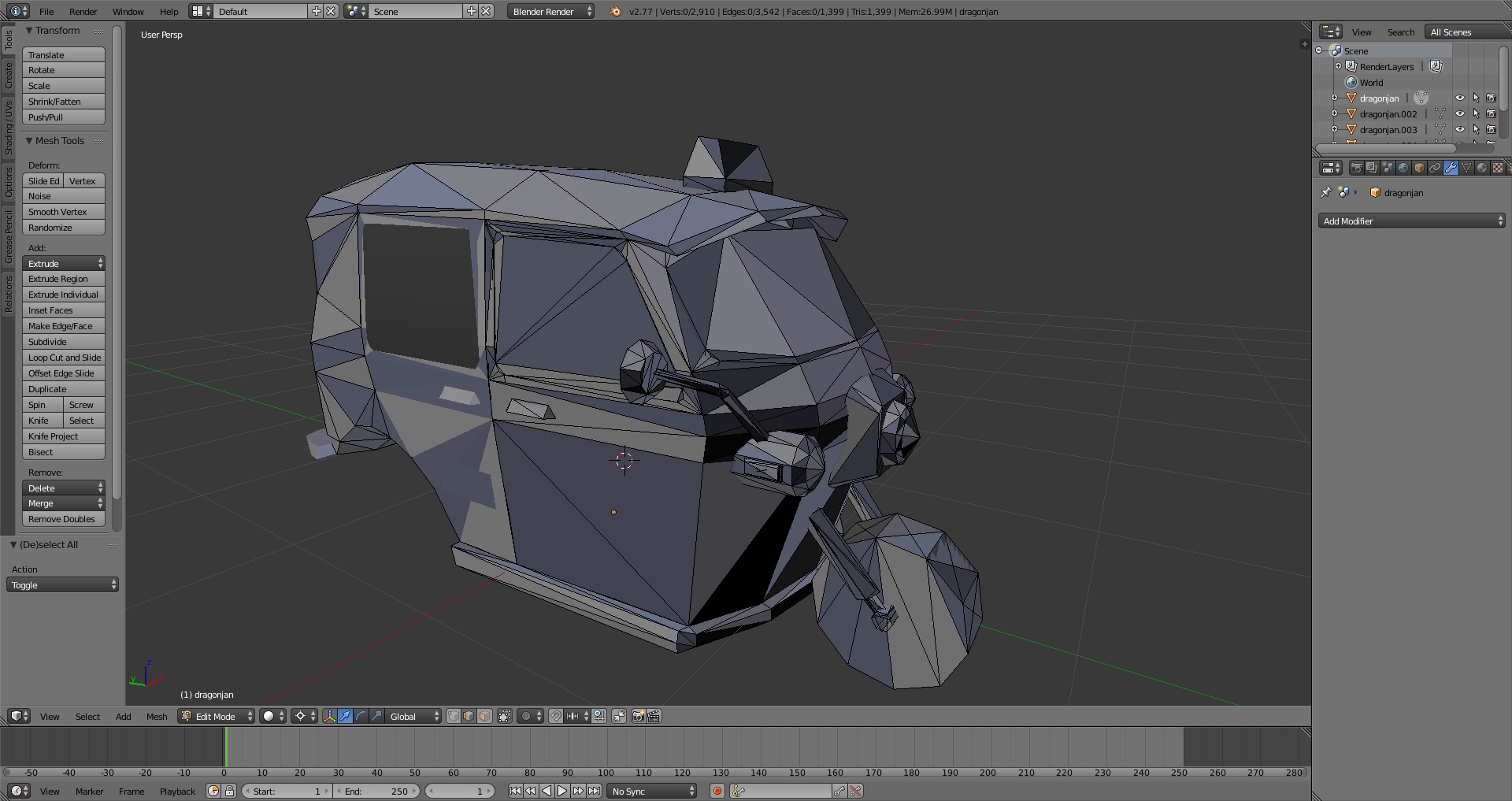Open the Edit Mode selector dropdown

pos(217,716)
